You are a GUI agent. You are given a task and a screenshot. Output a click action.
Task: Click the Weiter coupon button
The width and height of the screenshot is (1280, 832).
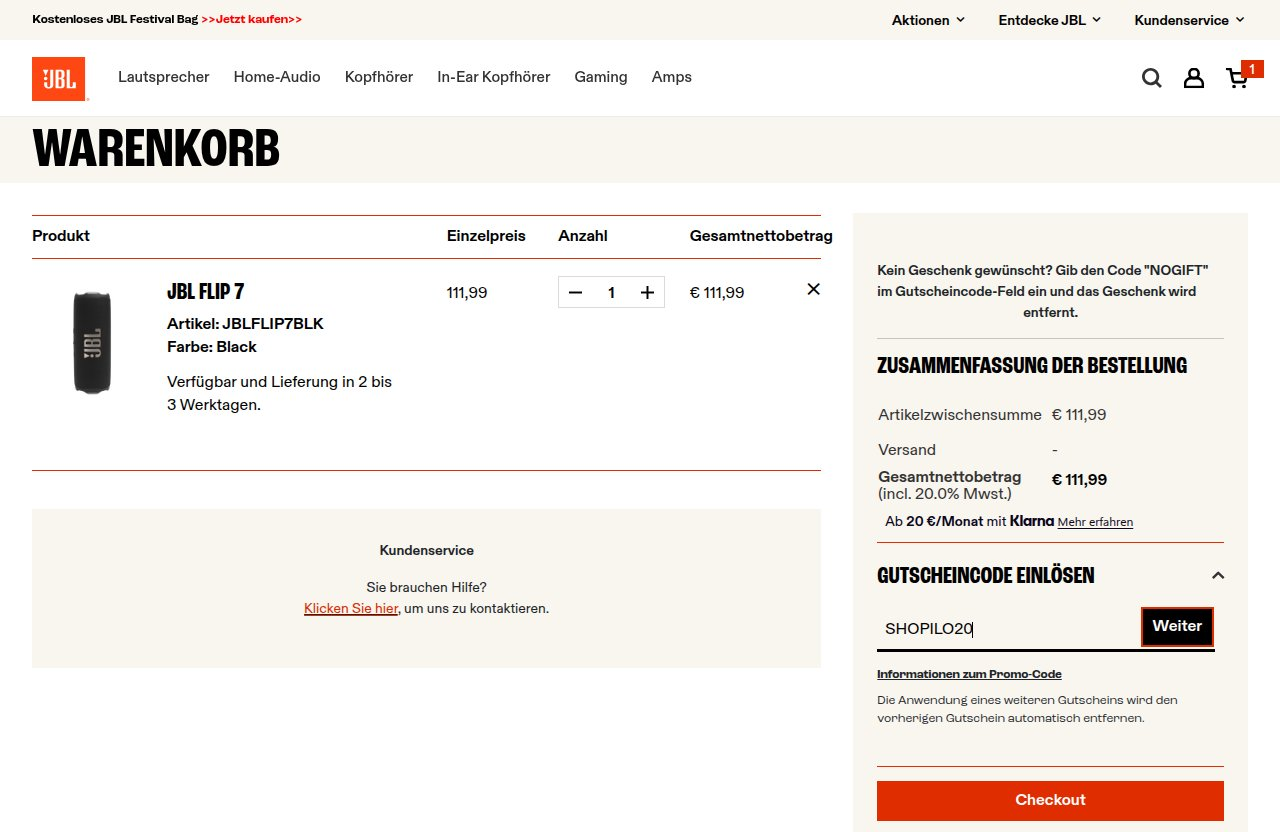coord(1177,626)
